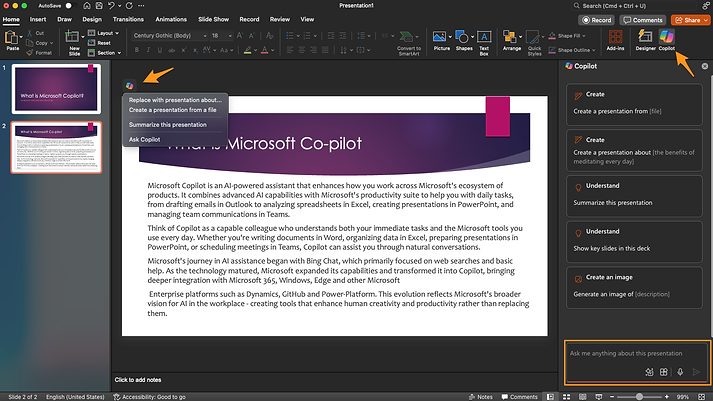
Task: Toggle Bold formatting
Action: (x=136, y=50)
